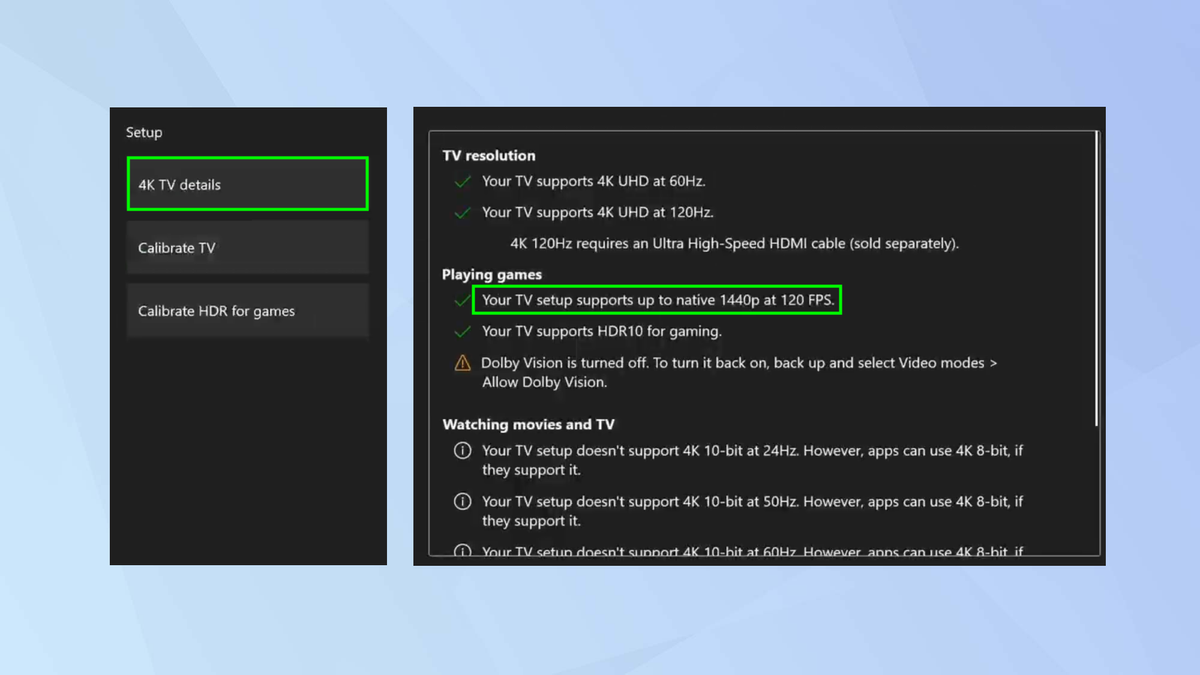Open Calibrate TV from the Setup list
The height and width of the screenshot is (675, 1200).
[247, 247]
